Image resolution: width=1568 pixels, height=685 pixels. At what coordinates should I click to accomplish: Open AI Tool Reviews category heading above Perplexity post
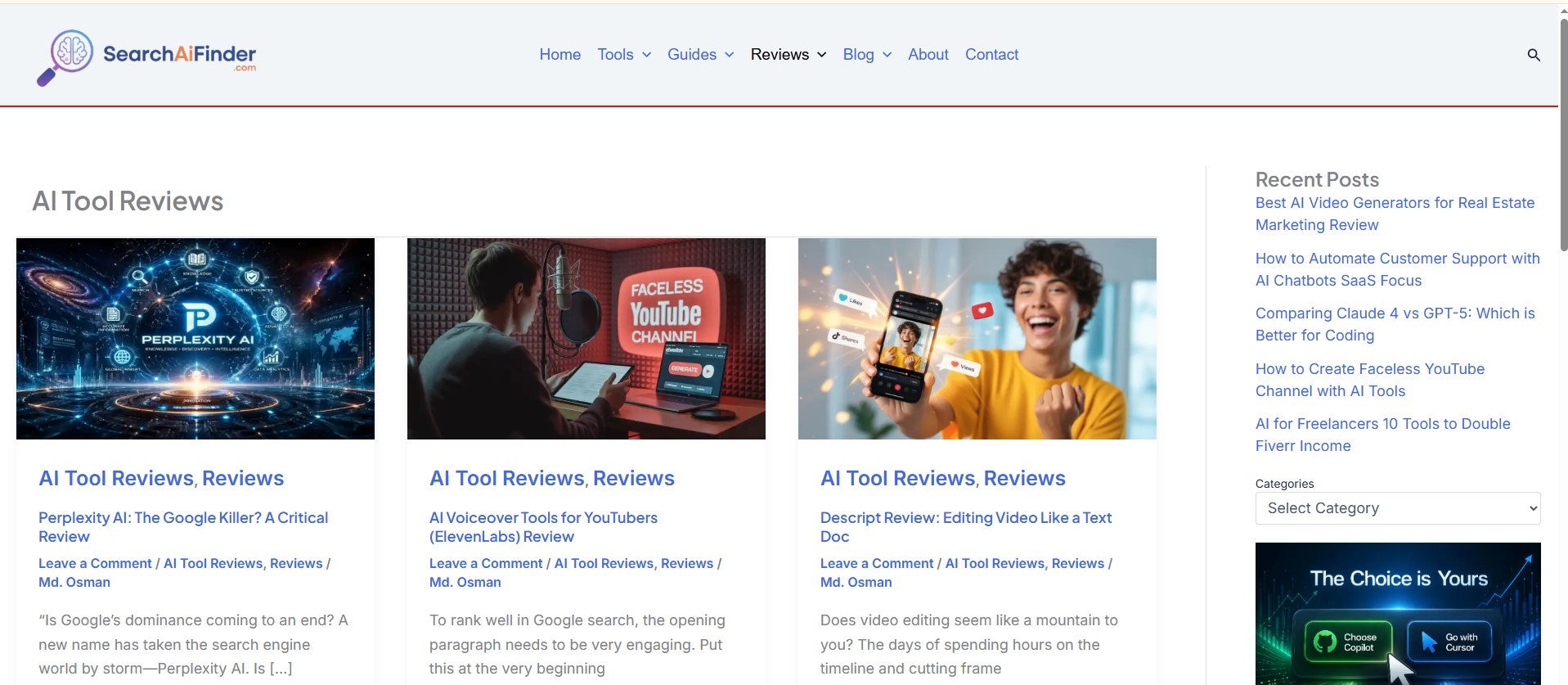pos(116,478)
